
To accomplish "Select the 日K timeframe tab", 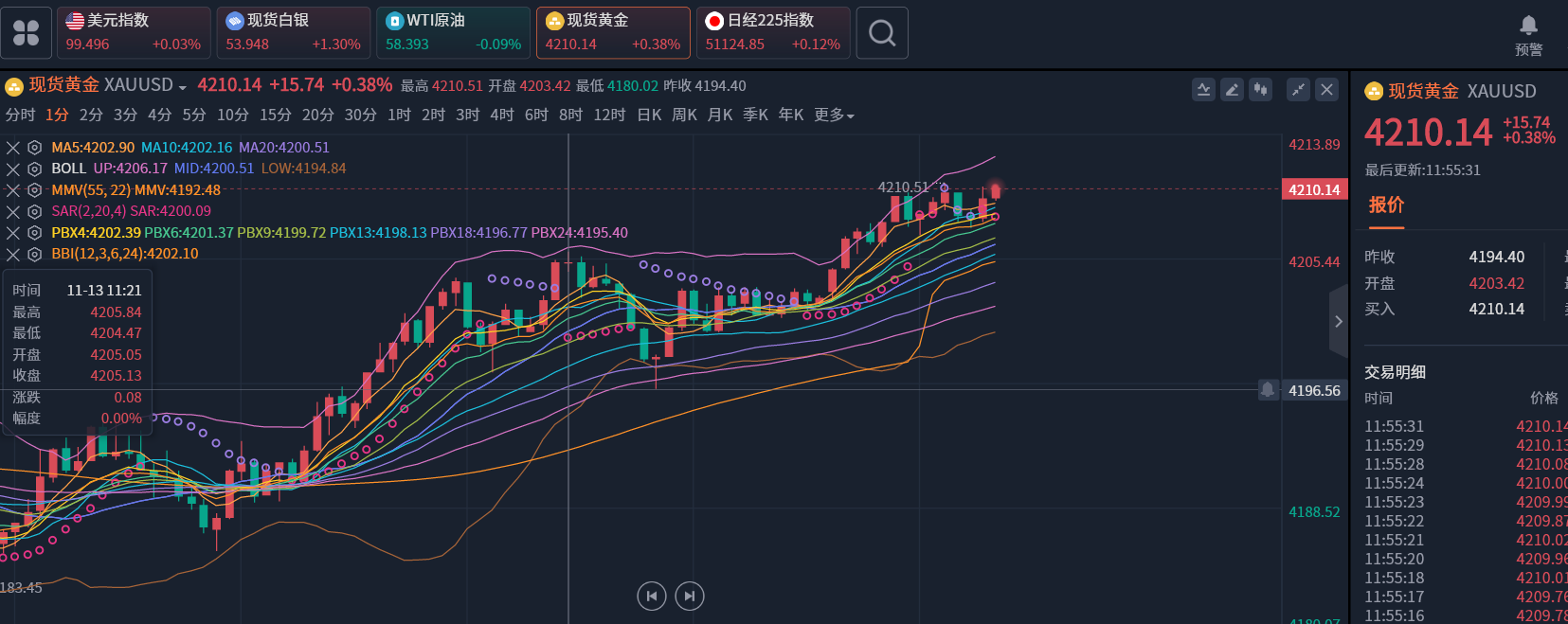I will click(649, 116).
